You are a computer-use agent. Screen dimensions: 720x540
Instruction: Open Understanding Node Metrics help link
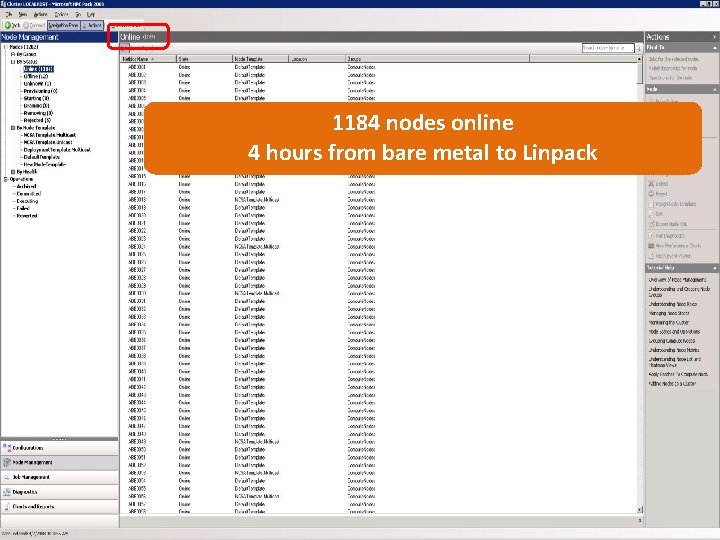674,350
